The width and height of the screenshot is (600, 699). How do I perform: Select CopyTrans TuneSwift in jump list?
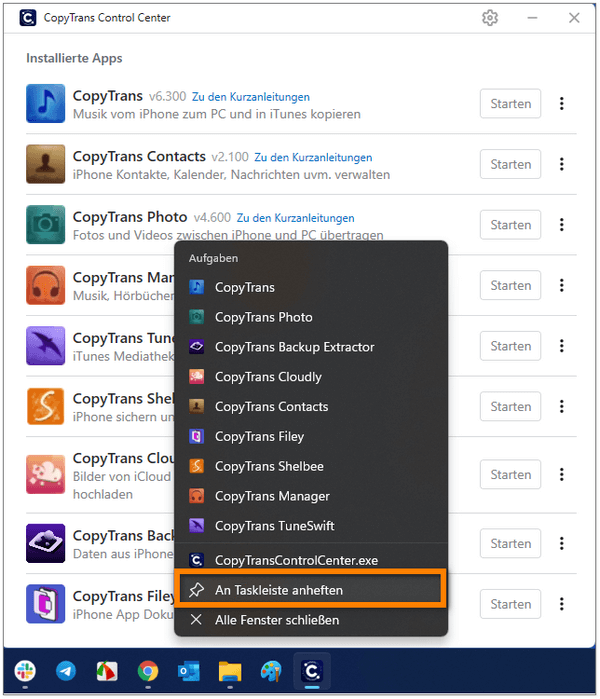pyautogui.click(x=311, y=526)
